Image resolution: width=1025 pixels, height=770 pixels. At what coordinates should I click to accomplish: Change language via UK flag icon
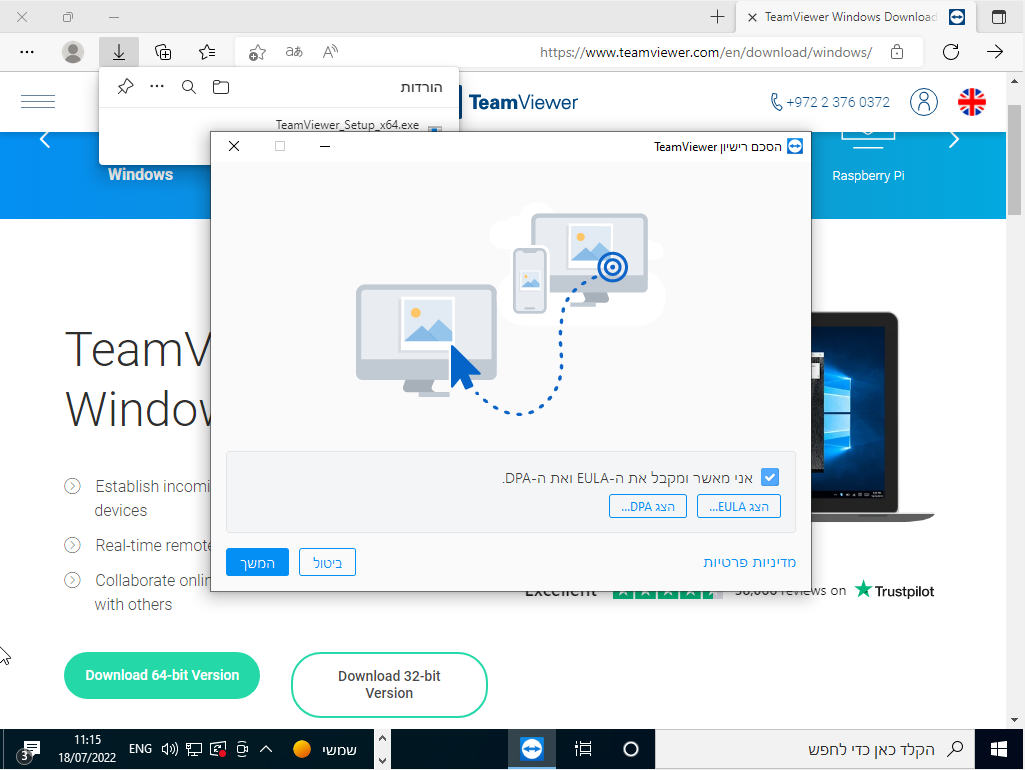click(972, 102)
